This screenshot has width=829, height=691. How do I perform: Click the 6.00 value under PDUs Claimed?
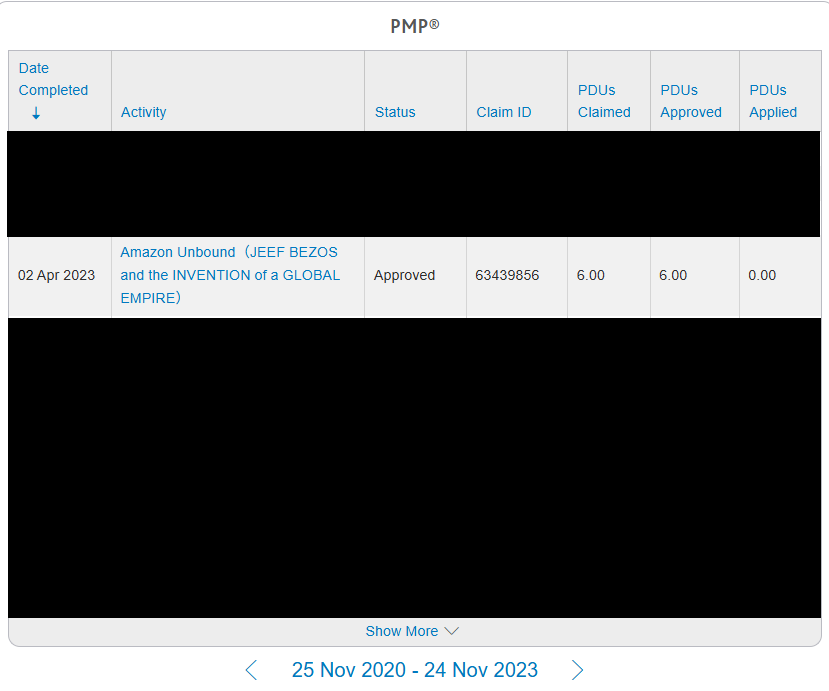click(x=591, y=275)
